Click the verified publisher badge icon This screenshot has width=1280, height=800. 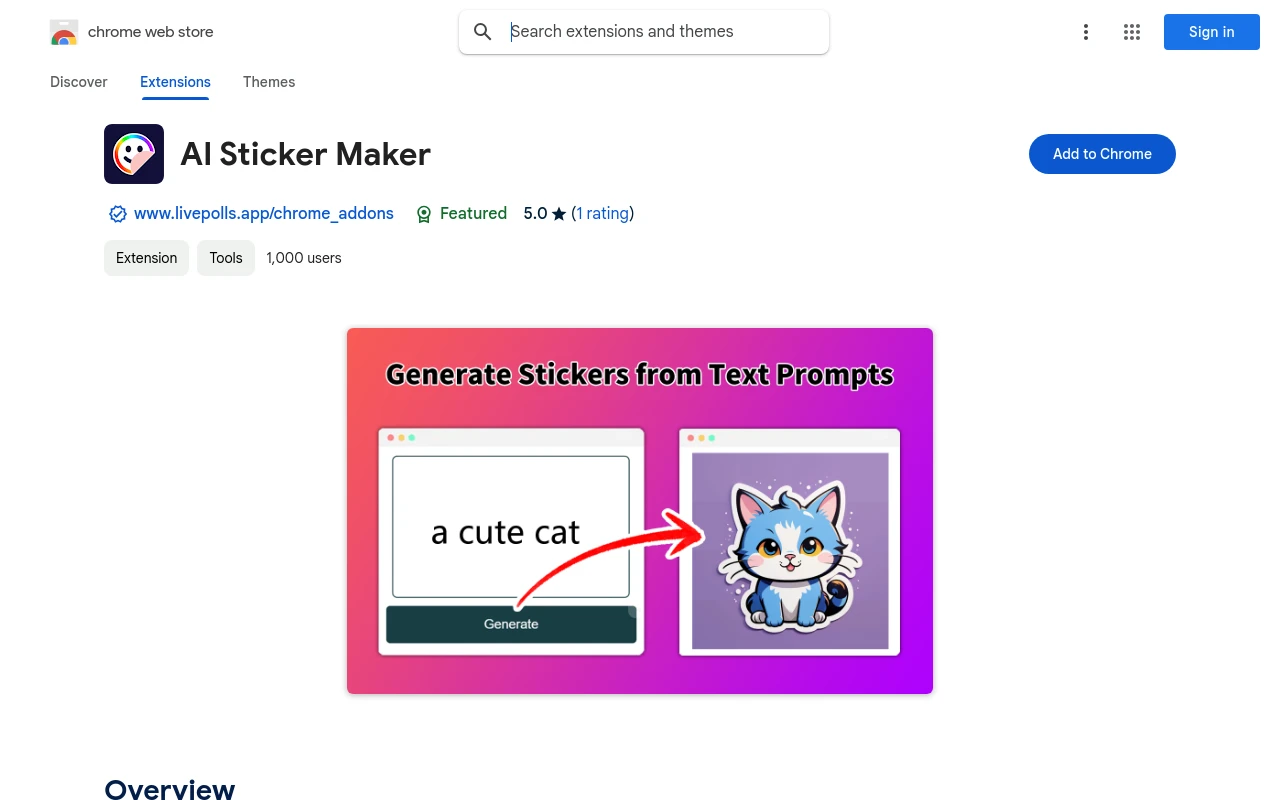pyautogui.click(x=118, y=214)
